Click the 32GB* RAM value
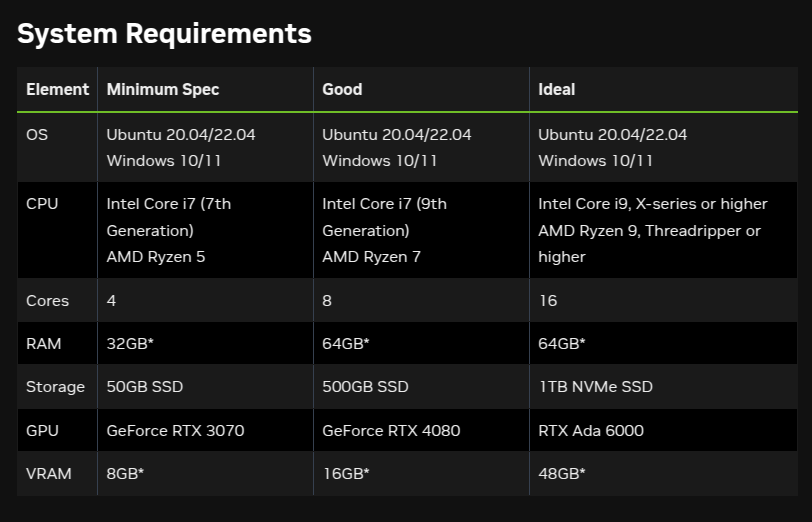The image size is (812, 522). coord(130,343)
